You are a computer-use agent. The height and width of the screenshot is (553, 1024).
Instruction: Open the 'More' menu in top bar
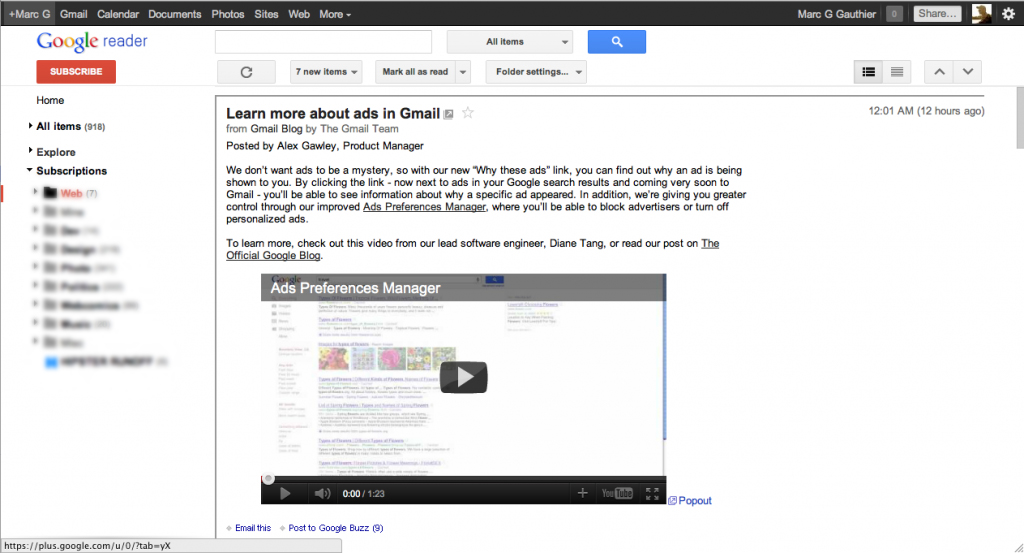334,14
